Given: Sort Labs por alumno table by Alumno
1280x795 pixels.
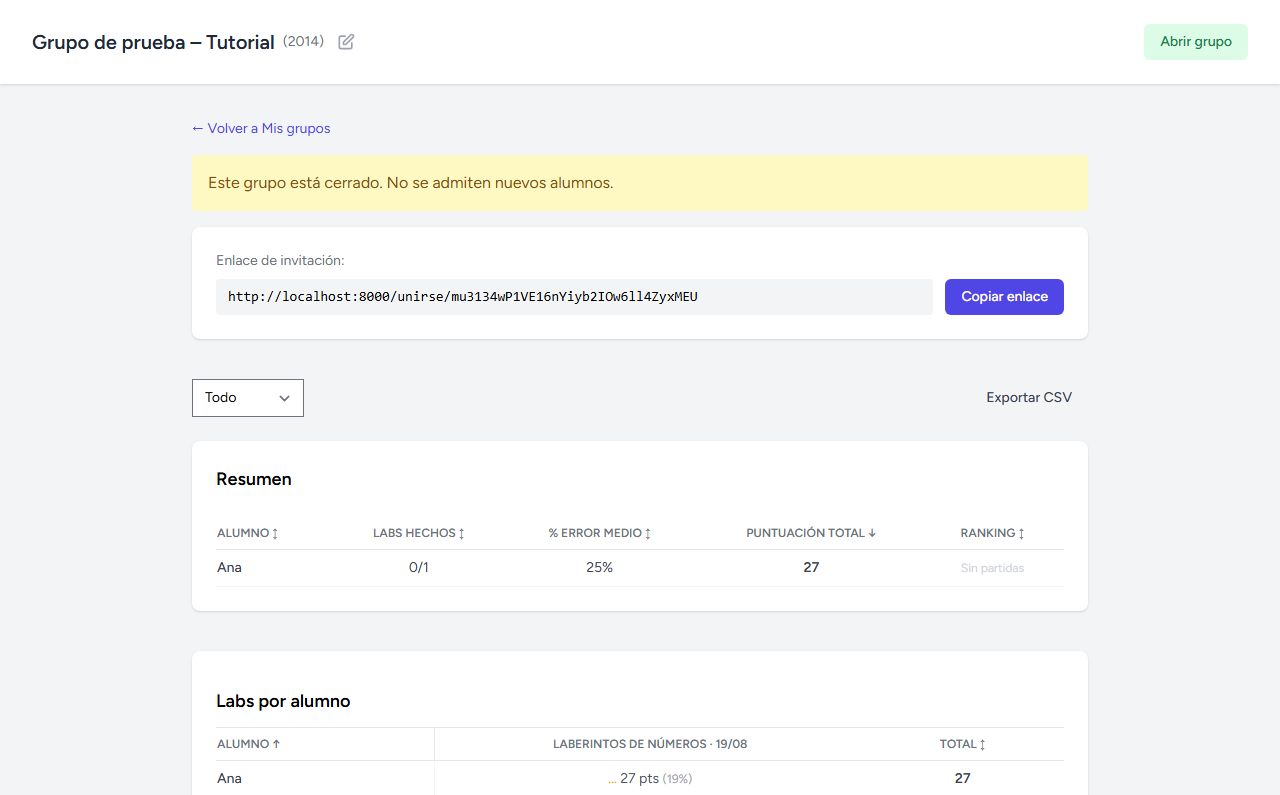Looking at the screenshot, I should [249, 744].
